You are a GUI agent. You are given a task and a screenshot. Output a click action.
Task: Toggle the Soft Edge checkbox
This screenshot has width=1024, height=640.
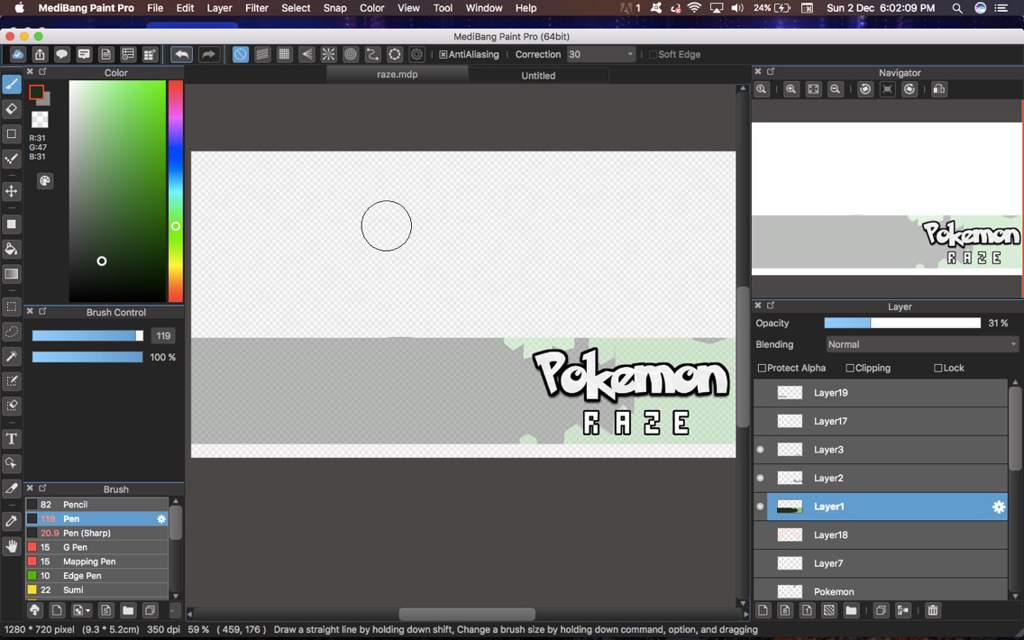(652, 55)
